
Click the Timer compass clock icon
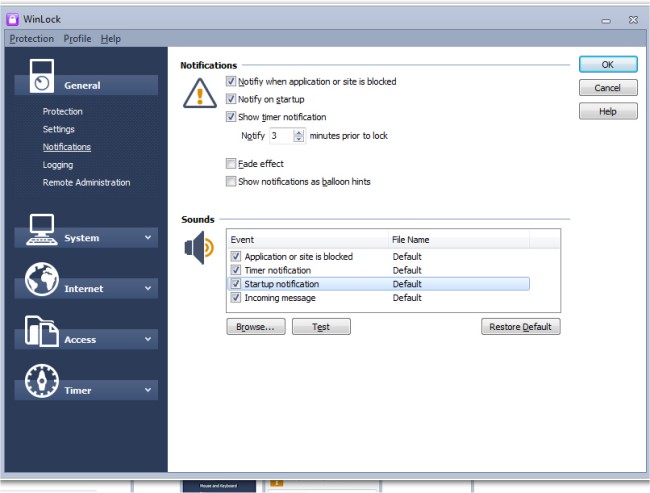point(41,381)
